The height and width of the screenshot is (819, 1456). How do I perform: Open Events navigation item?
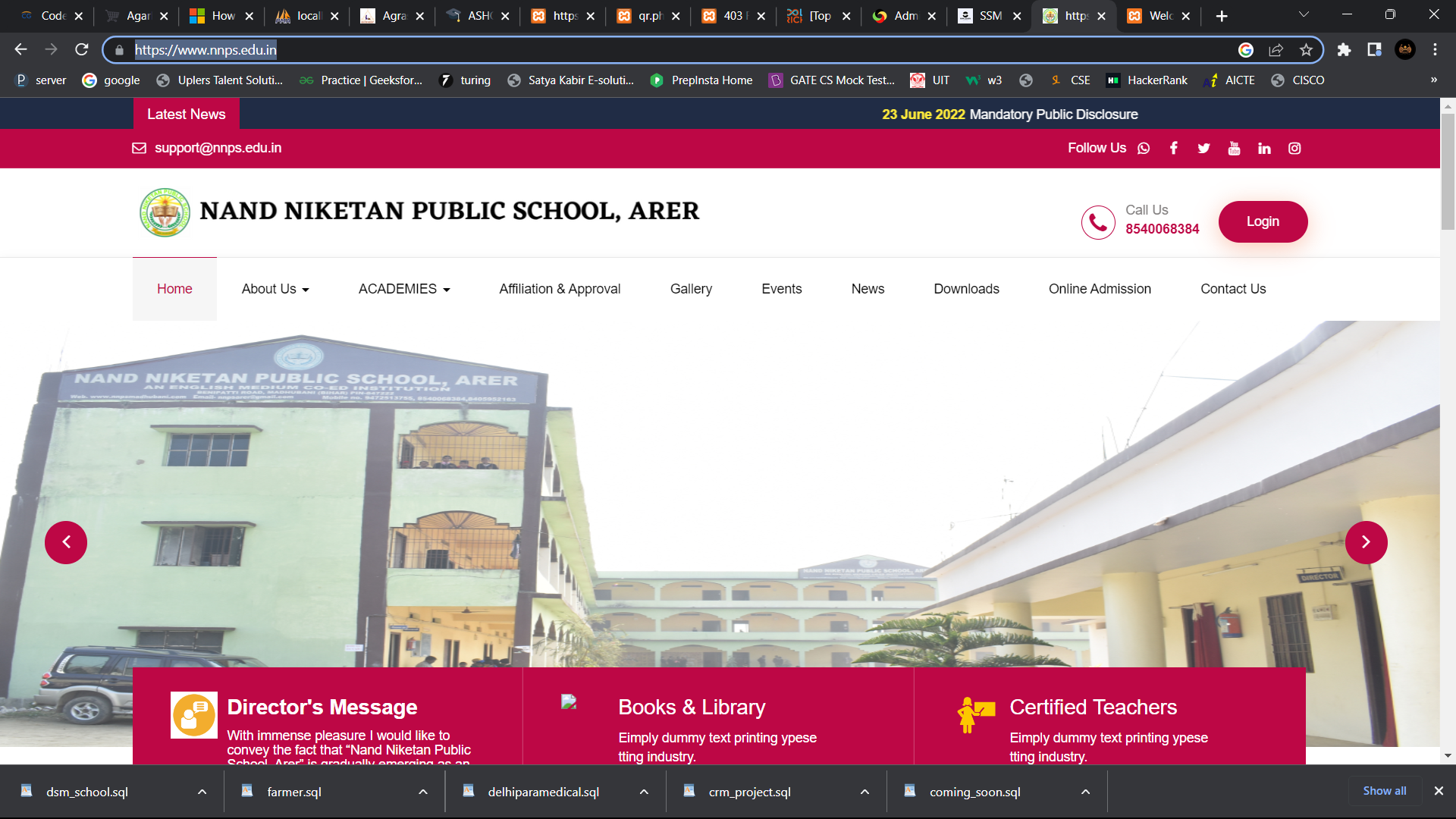click(781, 289)
